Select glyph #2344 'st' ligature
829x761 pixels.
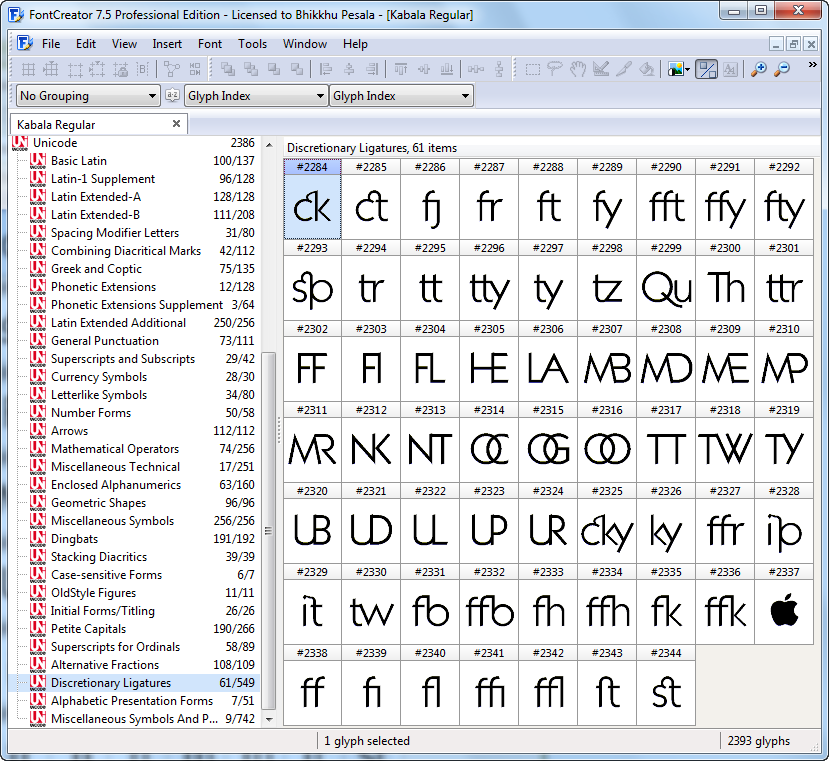tap(666, 685)
